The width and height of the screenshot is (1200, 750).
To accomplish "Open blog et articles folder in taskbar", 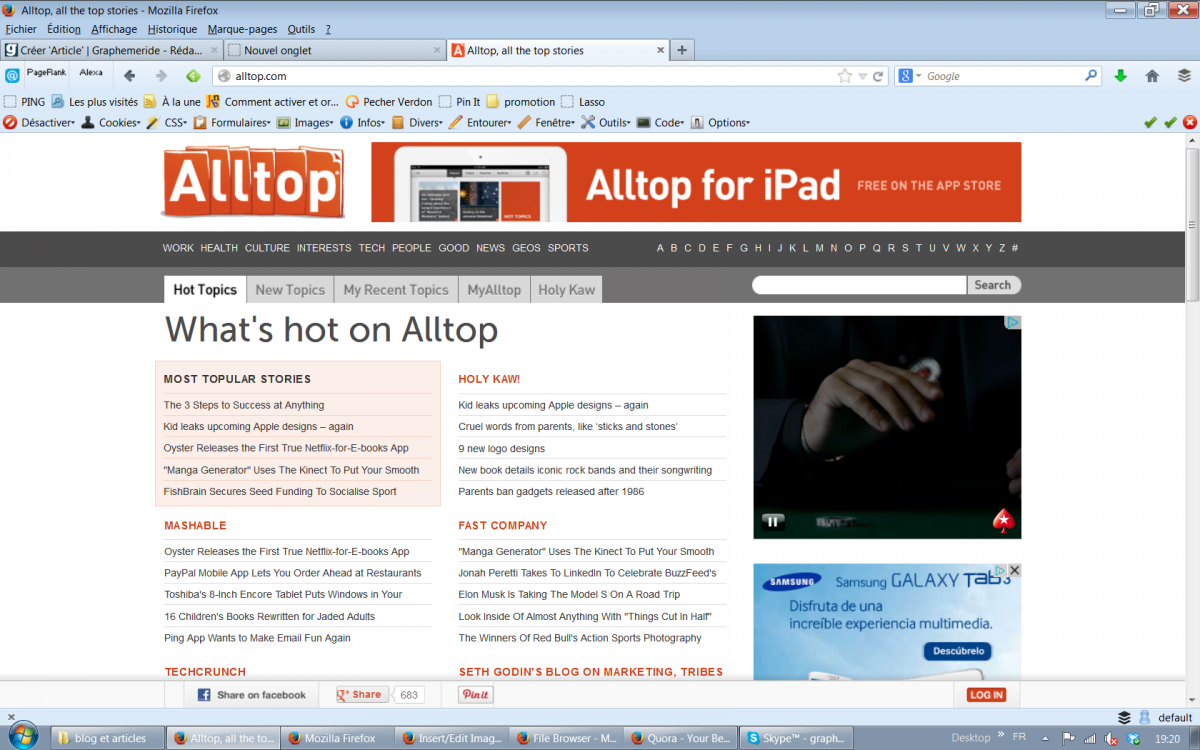I will (x=107, y=738).
